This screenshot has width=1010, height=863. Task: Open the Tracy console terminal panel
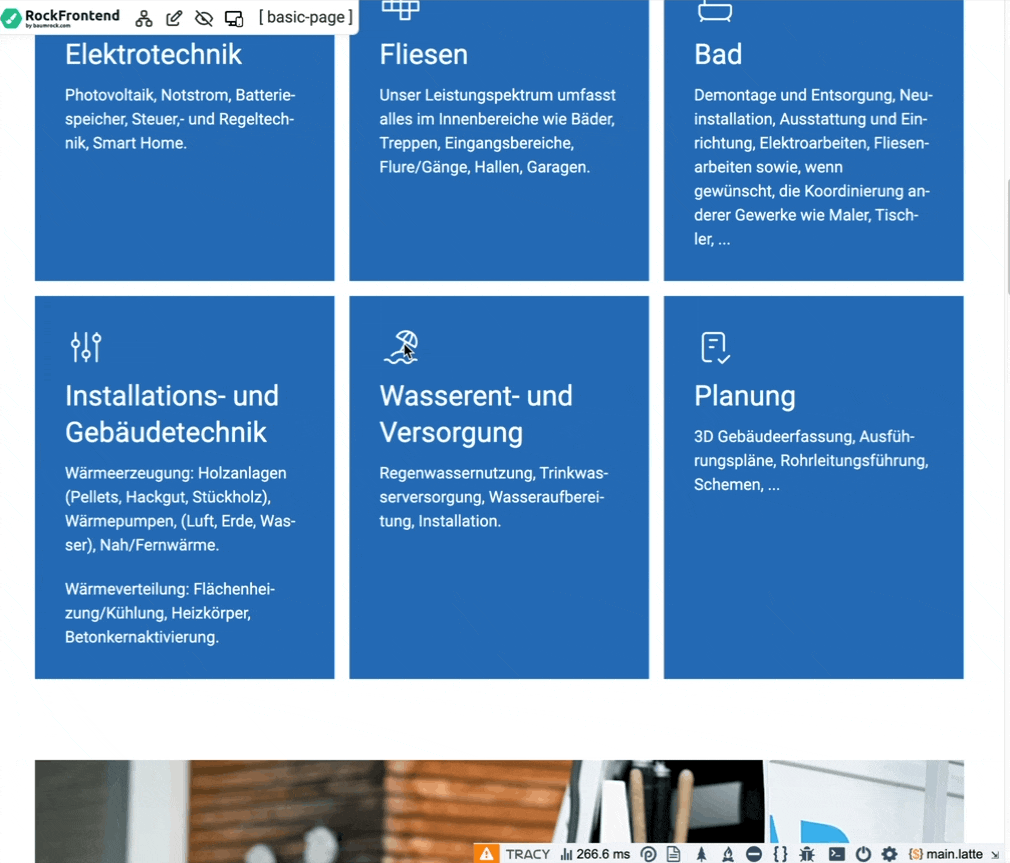[x=836, y=854]
